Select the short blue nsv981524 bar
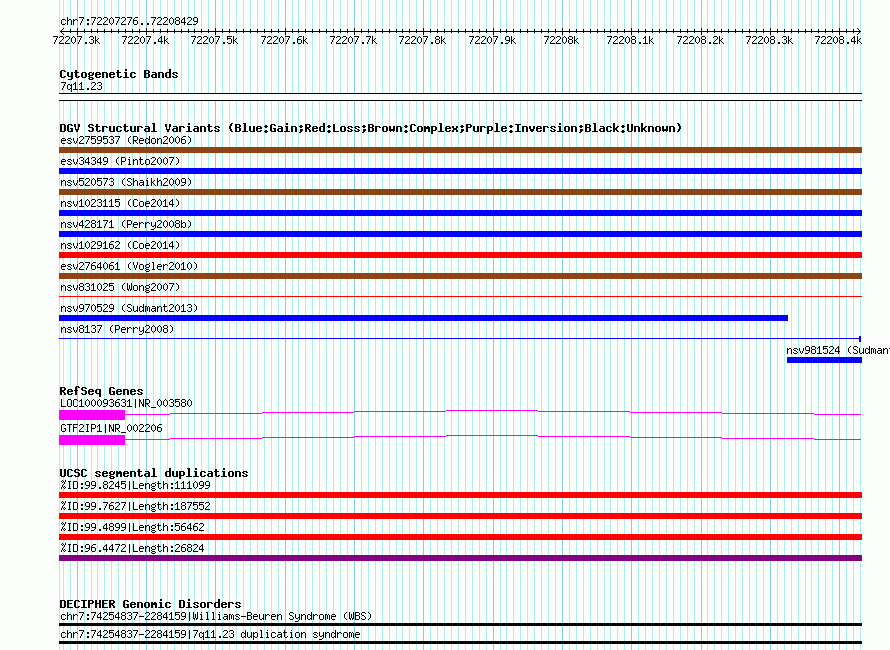 point(824,360)
